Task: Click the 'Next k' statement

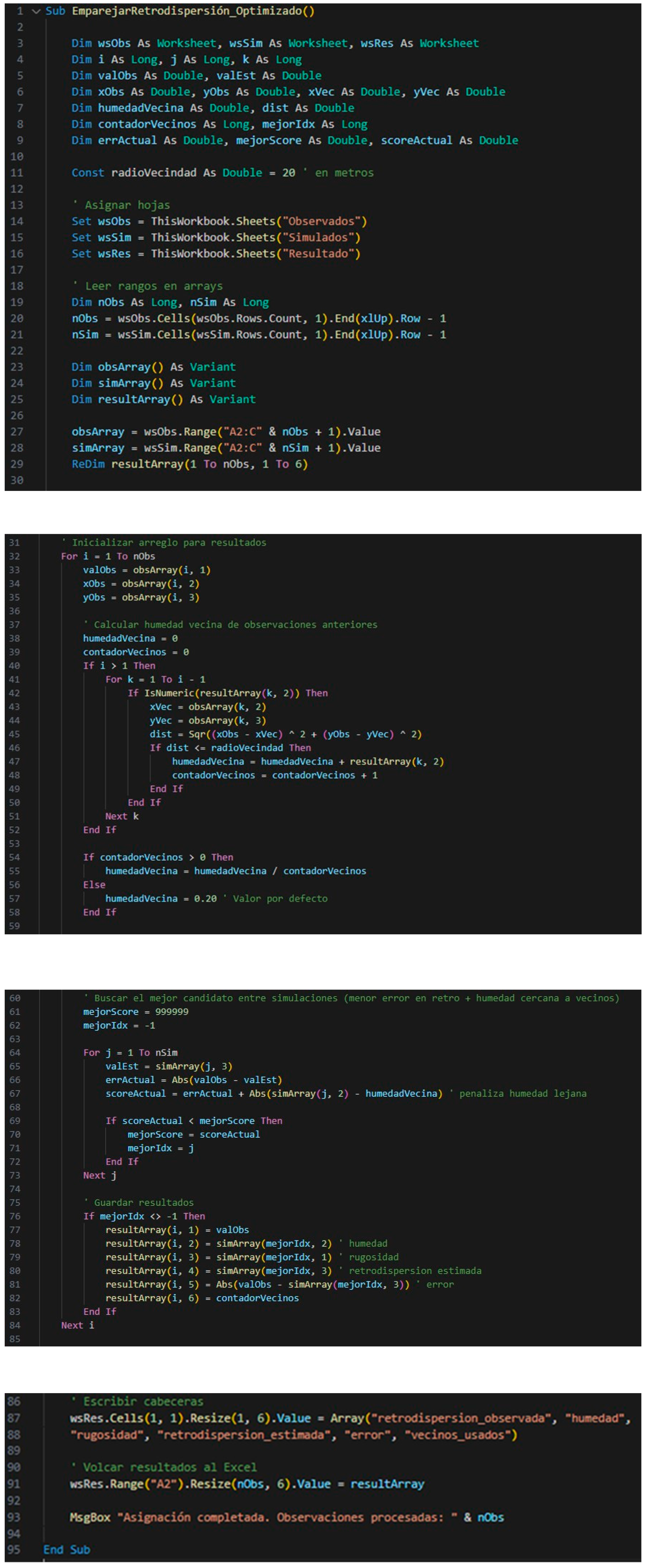Action: click(x=122, y=816)
